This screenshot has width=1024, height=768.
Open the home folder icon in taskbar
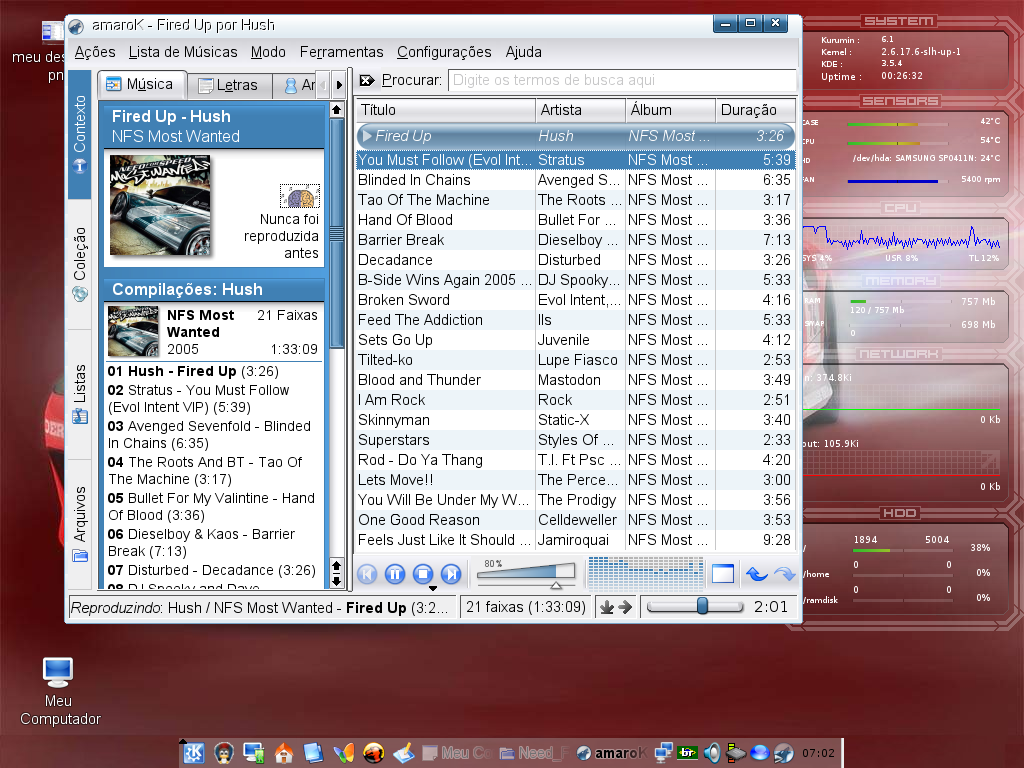[x=283, y=753]
